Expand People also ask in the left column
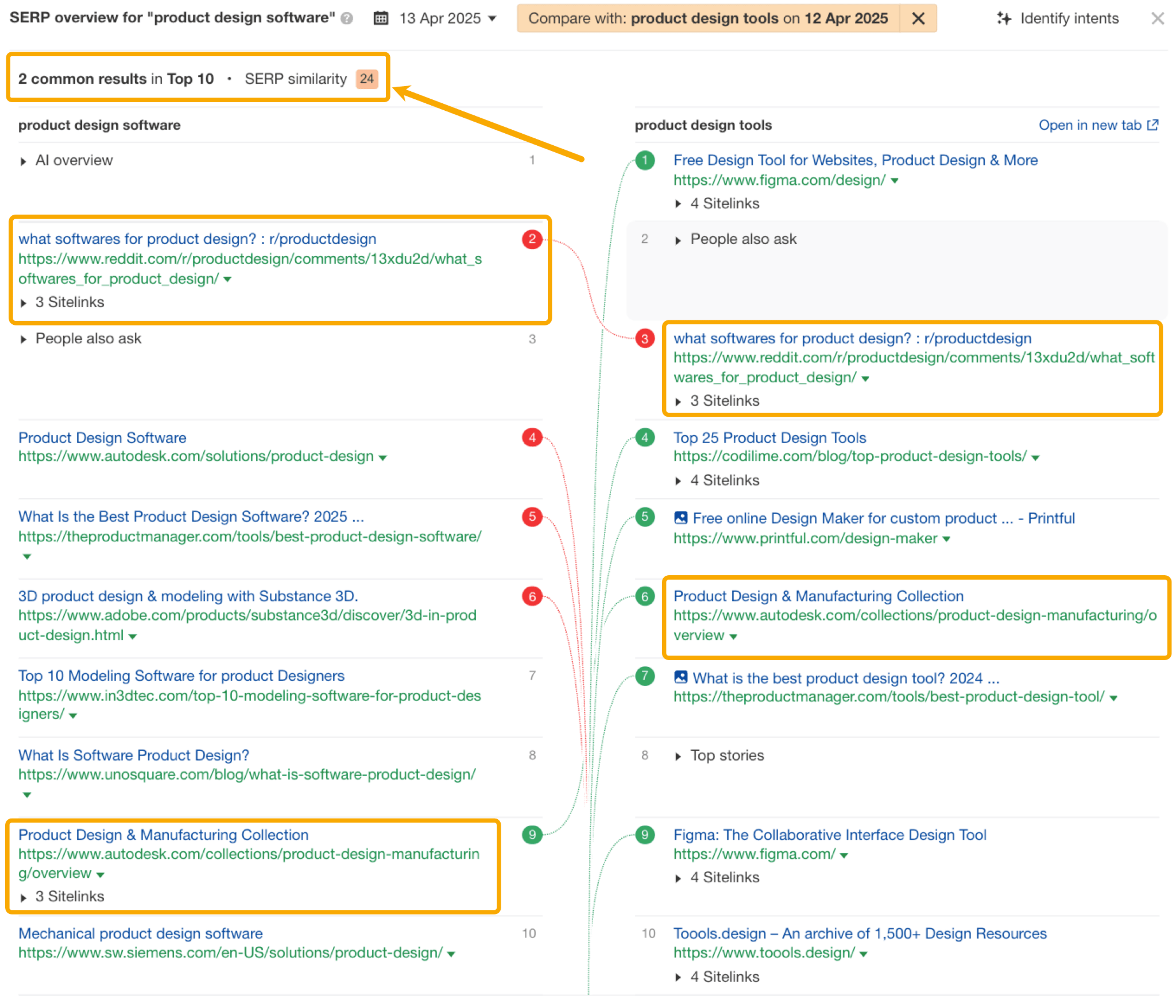1176x1008 pixels. (24, 338)
